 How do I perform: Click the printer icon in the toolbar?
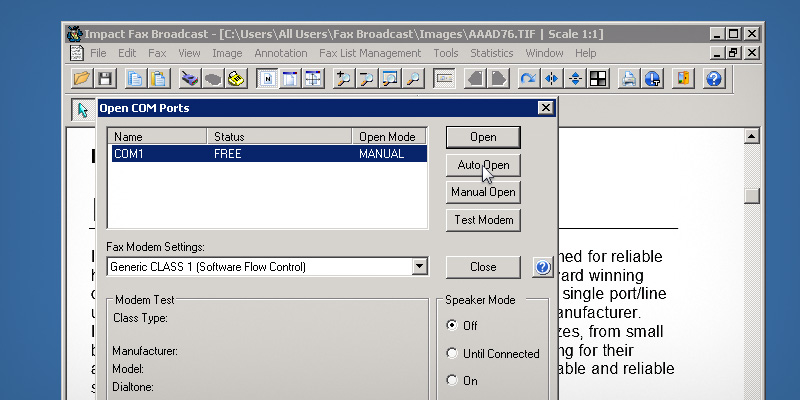click(629, 78)
